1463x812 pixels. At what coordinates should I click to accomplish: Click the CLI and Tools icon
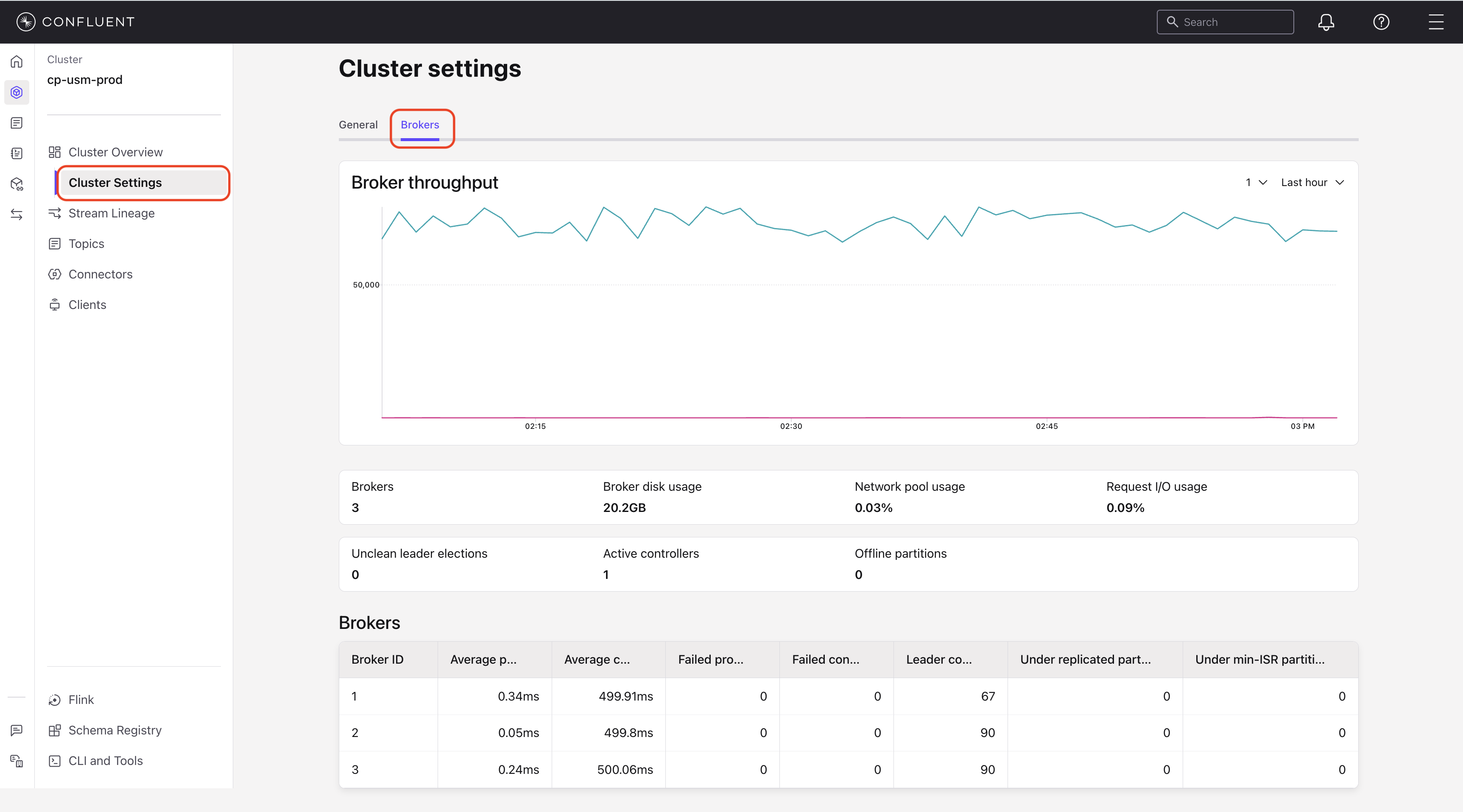[55, 761]
